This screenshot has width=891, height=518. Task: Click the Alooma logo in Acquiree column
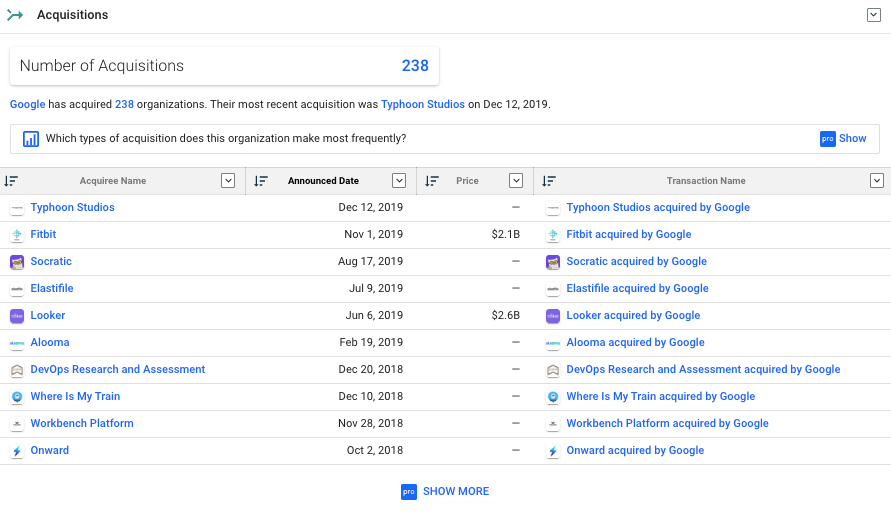point(17,342)
